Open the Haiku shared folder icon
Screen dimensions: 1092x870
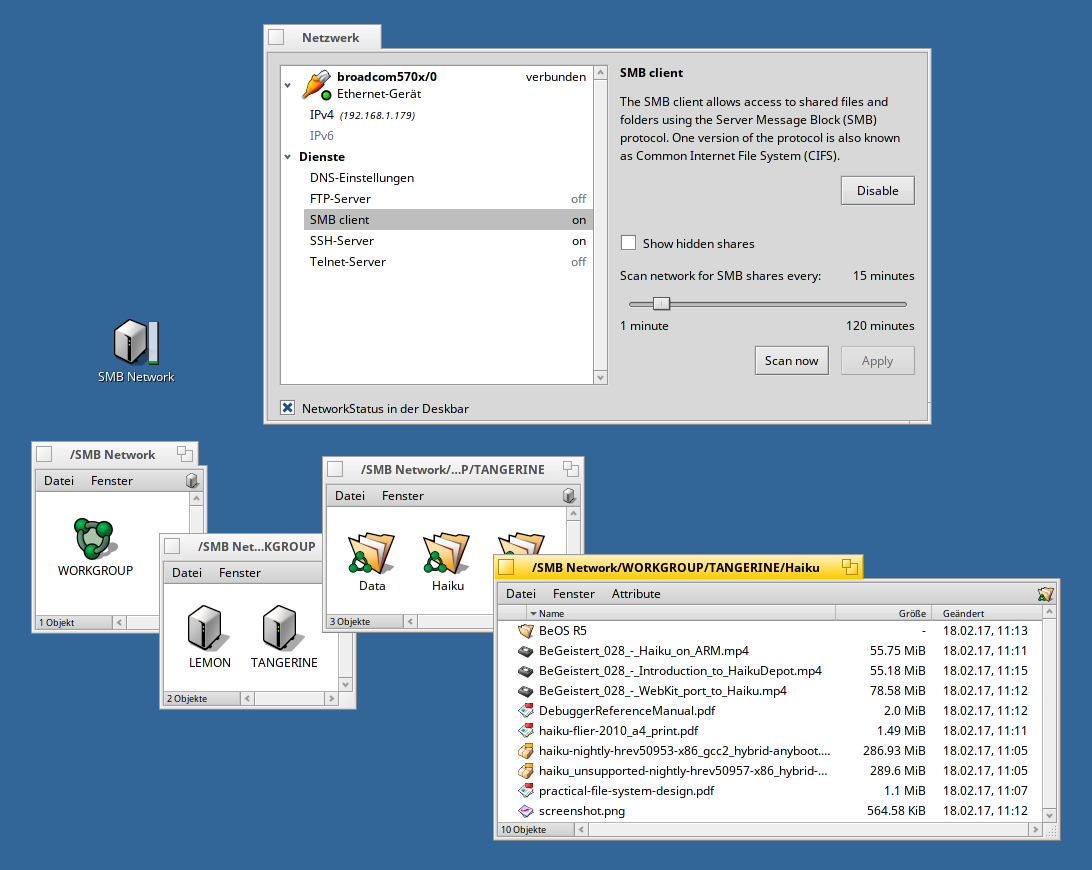coord(446,553)
